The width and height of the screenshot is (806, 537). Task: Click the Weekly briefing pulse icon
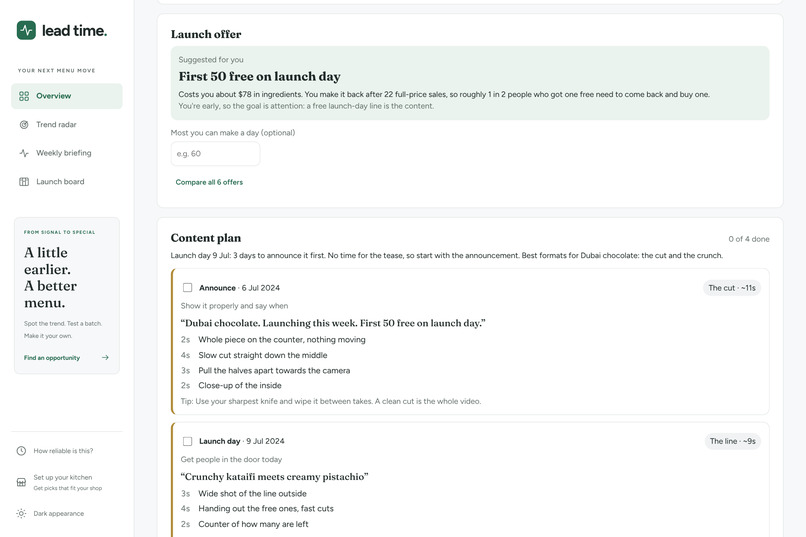coord(24,153)
